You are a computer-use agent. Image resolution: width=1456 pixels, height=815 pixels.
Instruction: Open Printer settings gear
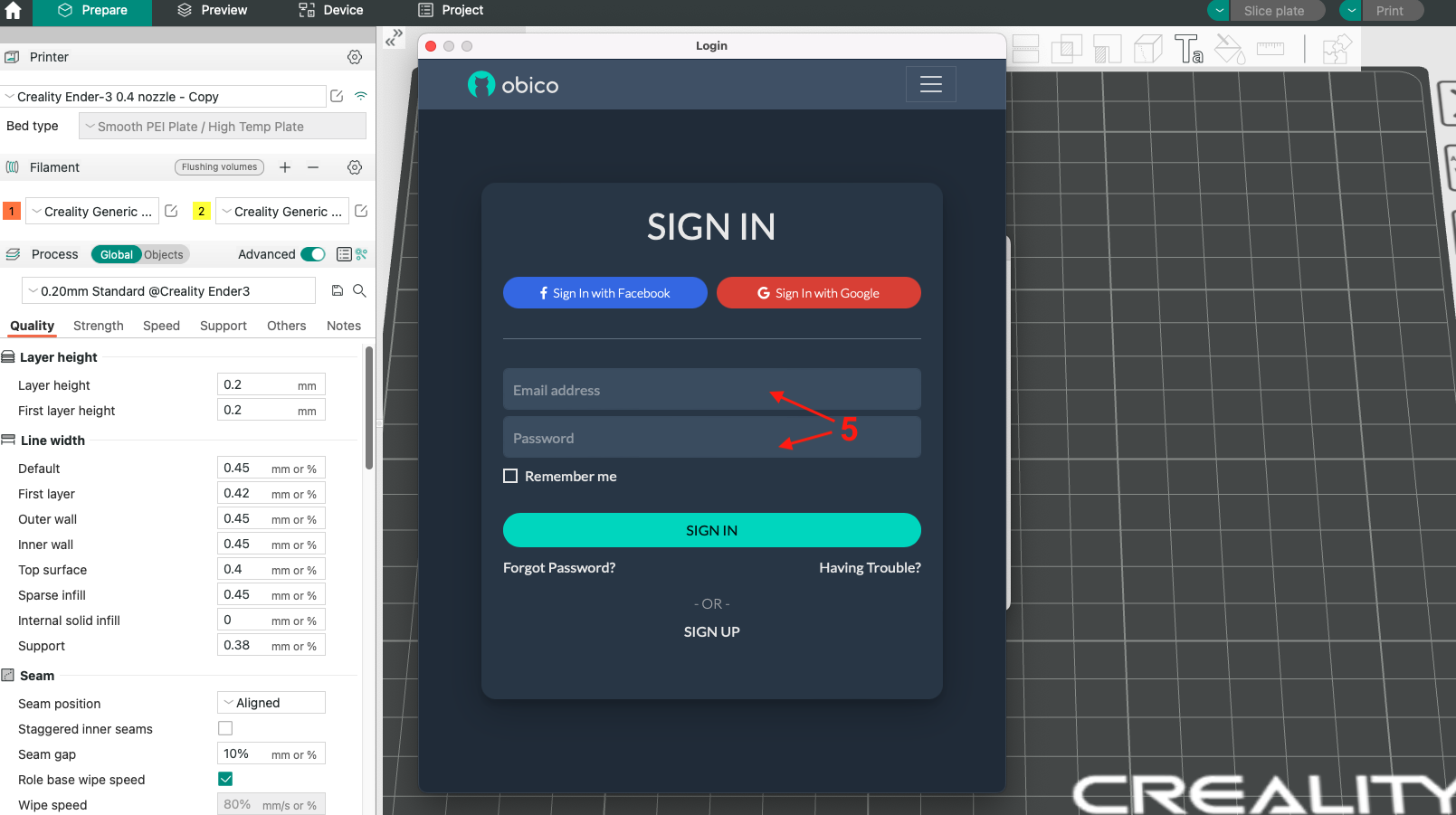355,57
